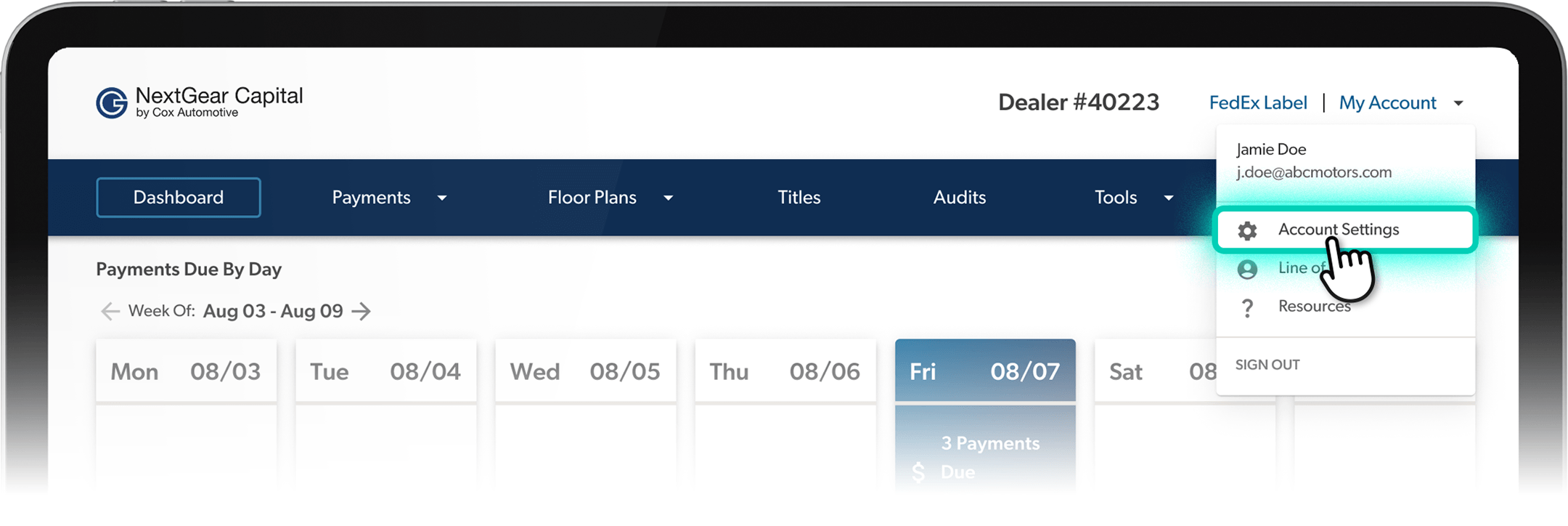1568x526 pixels.
Task: Select the Wed 08/05 day card
Action: [x=585, y=371]
